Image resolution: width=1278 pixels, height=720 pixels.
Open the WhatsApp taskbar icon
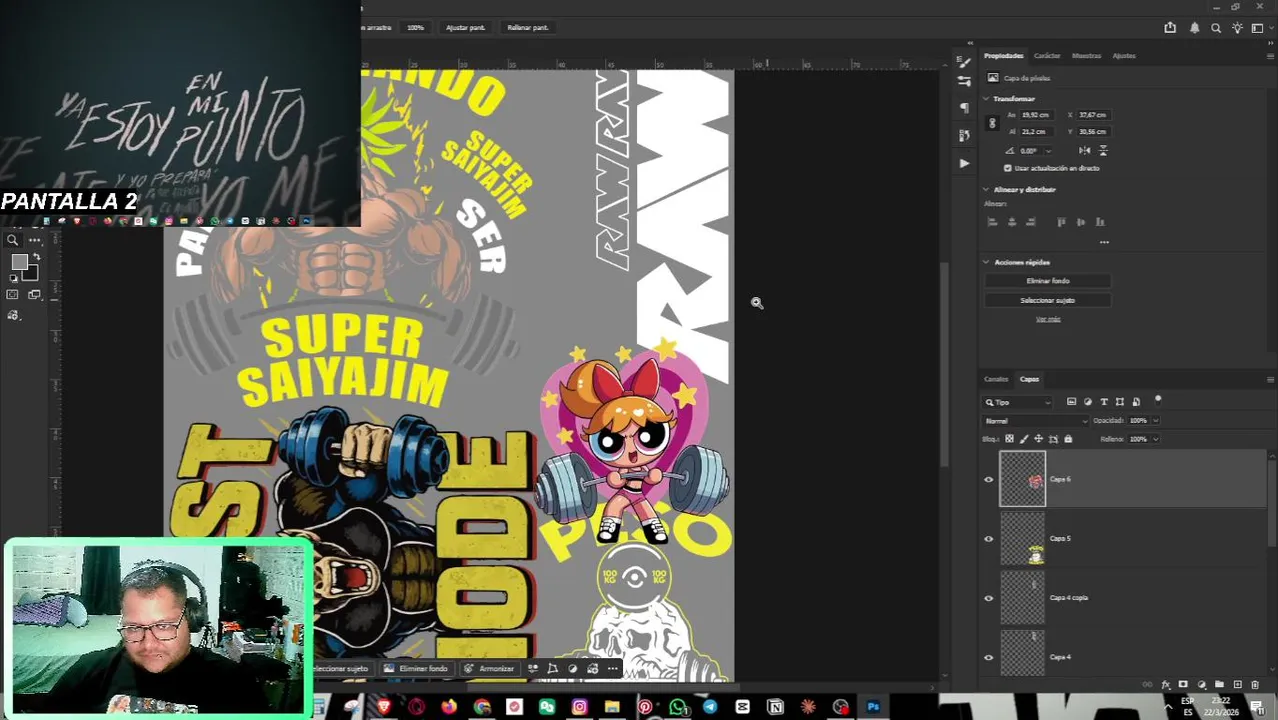pyautogui.click(x=678, y=707)
